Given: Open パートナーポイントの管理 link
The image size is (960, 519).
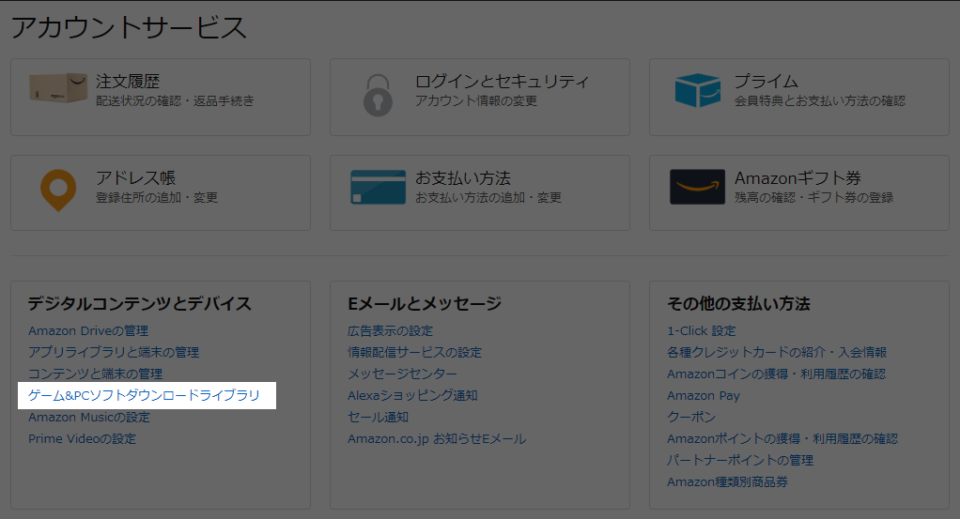Looking at the screenshot, I should 740,460.
